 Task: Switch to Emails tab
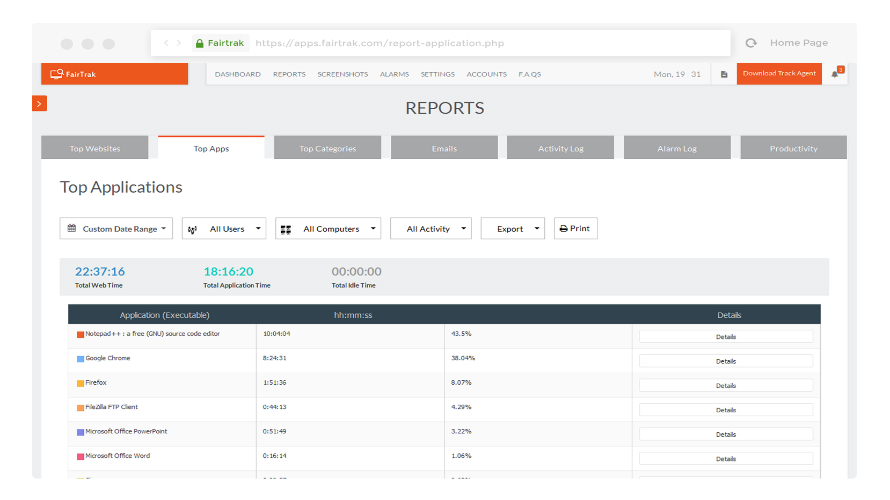[444, 148]
